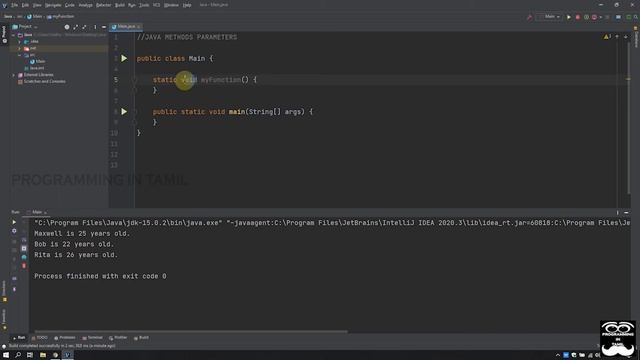Toggle Project side panel stripe button
Screen dimensions: 640x360
tap(4, 34)
